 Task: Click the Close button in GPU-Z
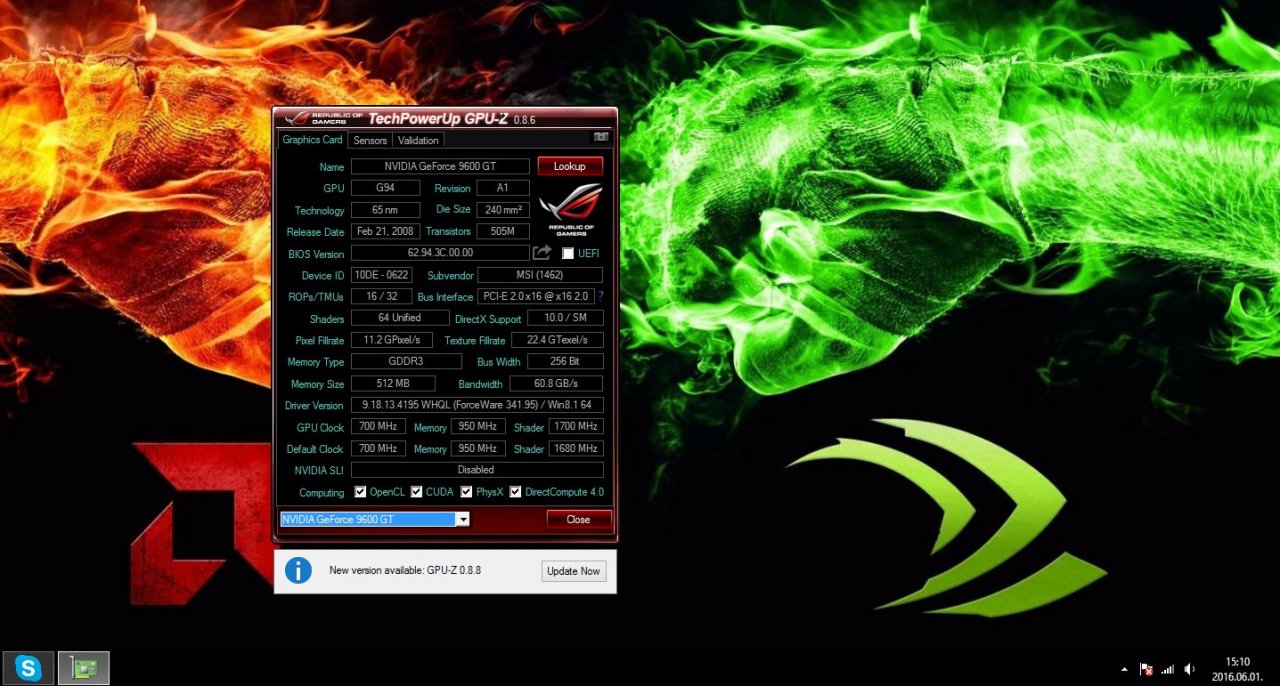(578, 519)
